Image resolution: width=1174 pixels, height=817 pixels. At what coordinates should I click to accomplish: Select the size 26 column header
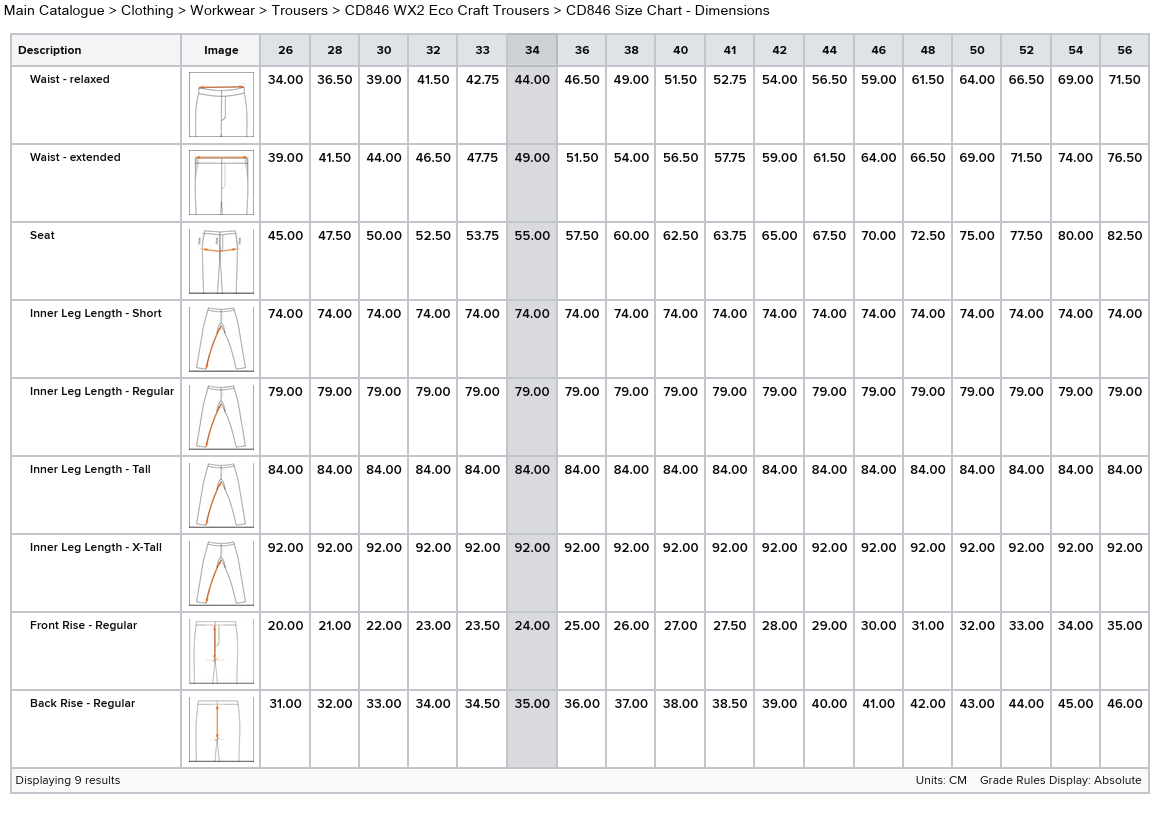click(x=285, y=50)
